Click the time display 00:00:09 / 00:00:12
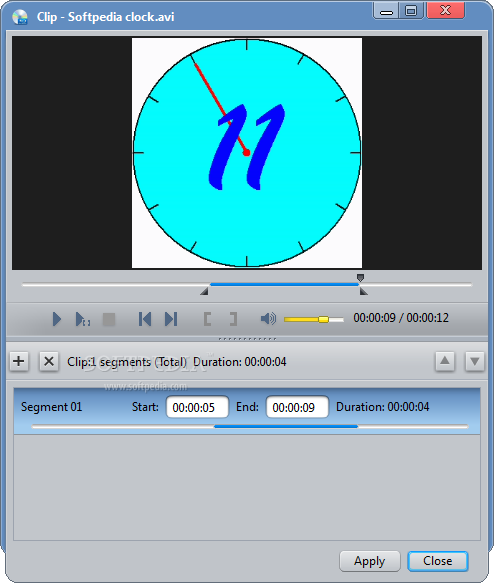494x583 pixels. point(401,318)
